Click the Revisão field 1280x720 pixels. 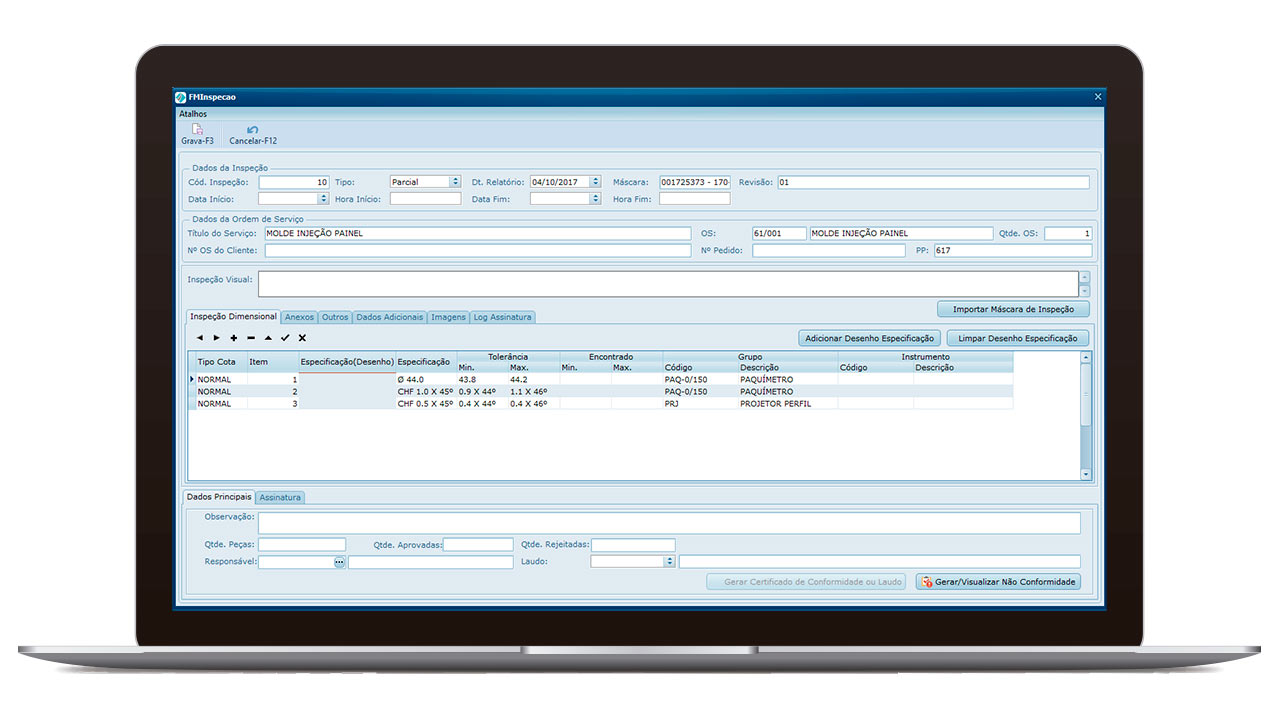pyautogui.click(x=933, y=182)
